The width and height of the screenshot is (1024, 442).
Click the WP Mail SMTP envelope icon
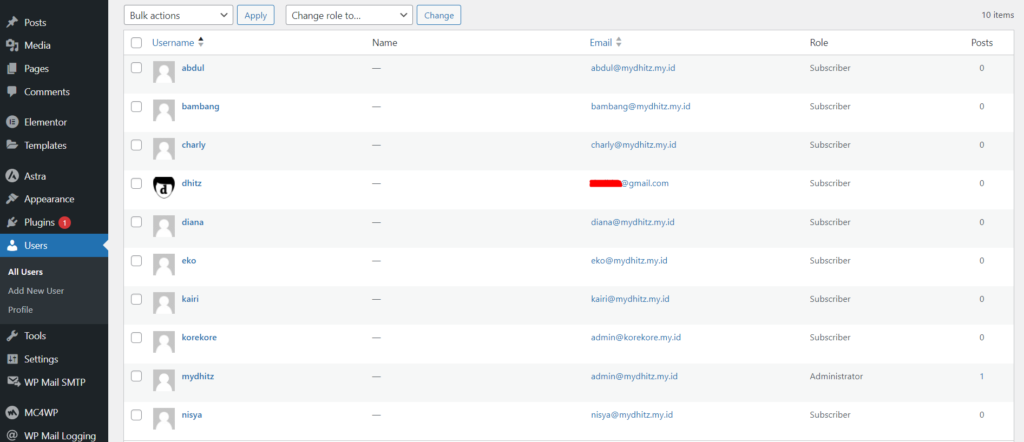(12, 382)
